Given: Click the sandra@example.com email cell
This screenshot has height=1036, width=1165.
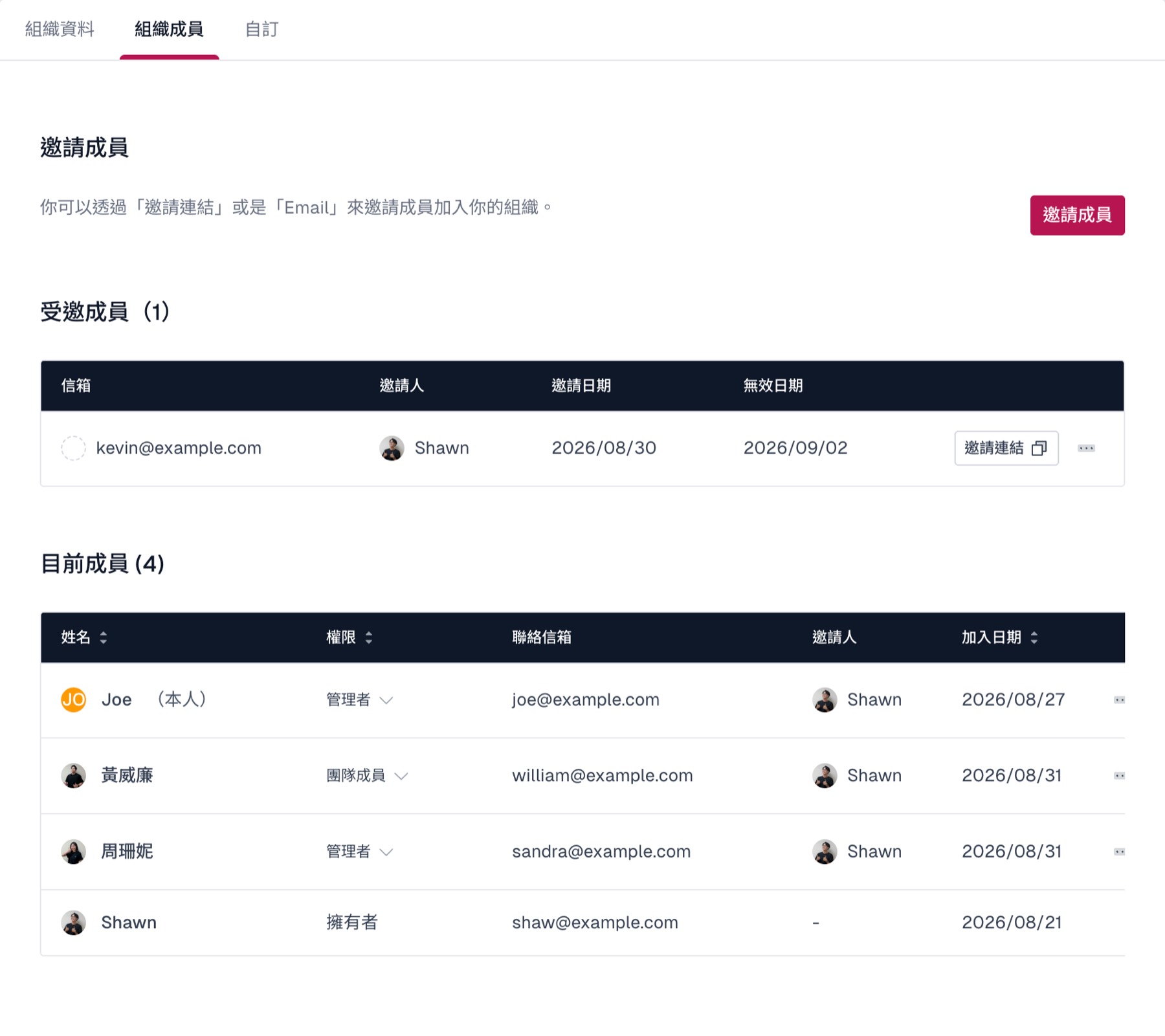Looking at the screenshot, I should click(601, 852).
